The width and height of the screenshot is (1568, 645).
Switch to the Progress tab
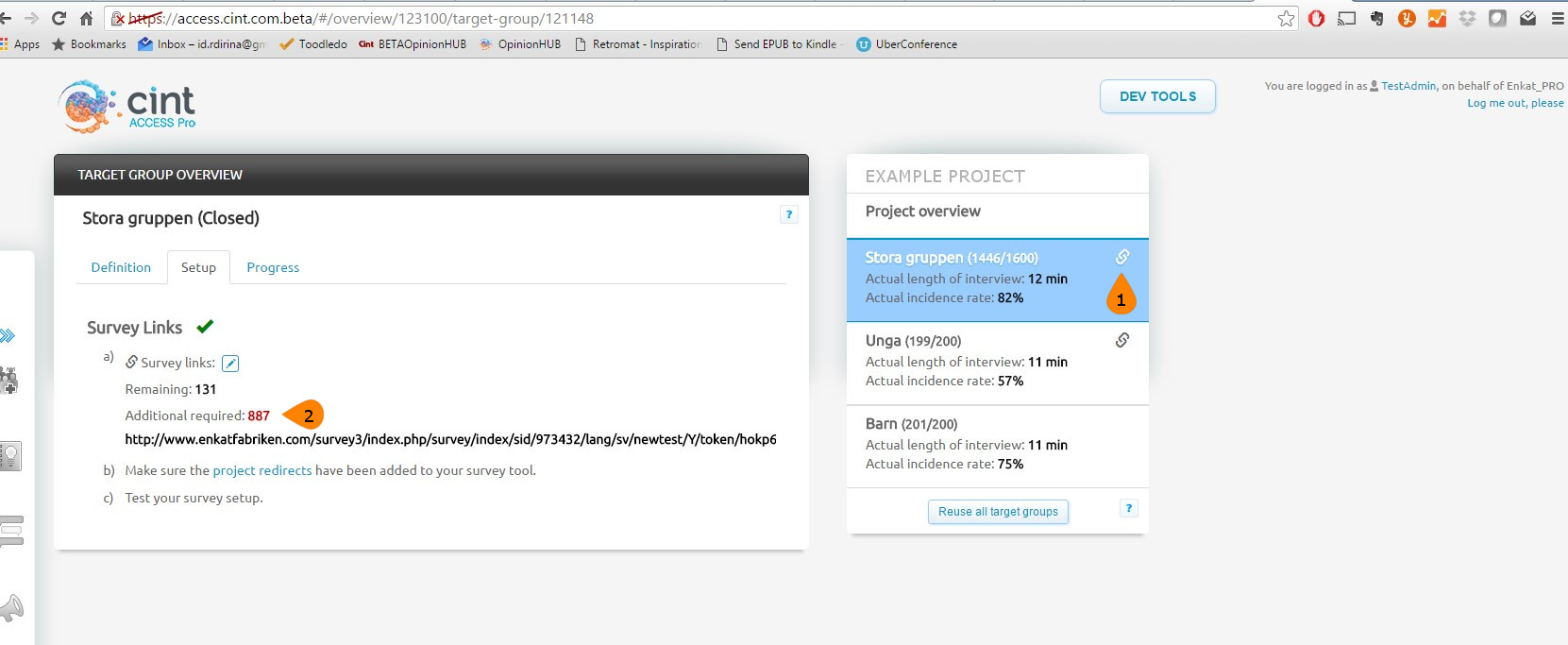[273, 267]
